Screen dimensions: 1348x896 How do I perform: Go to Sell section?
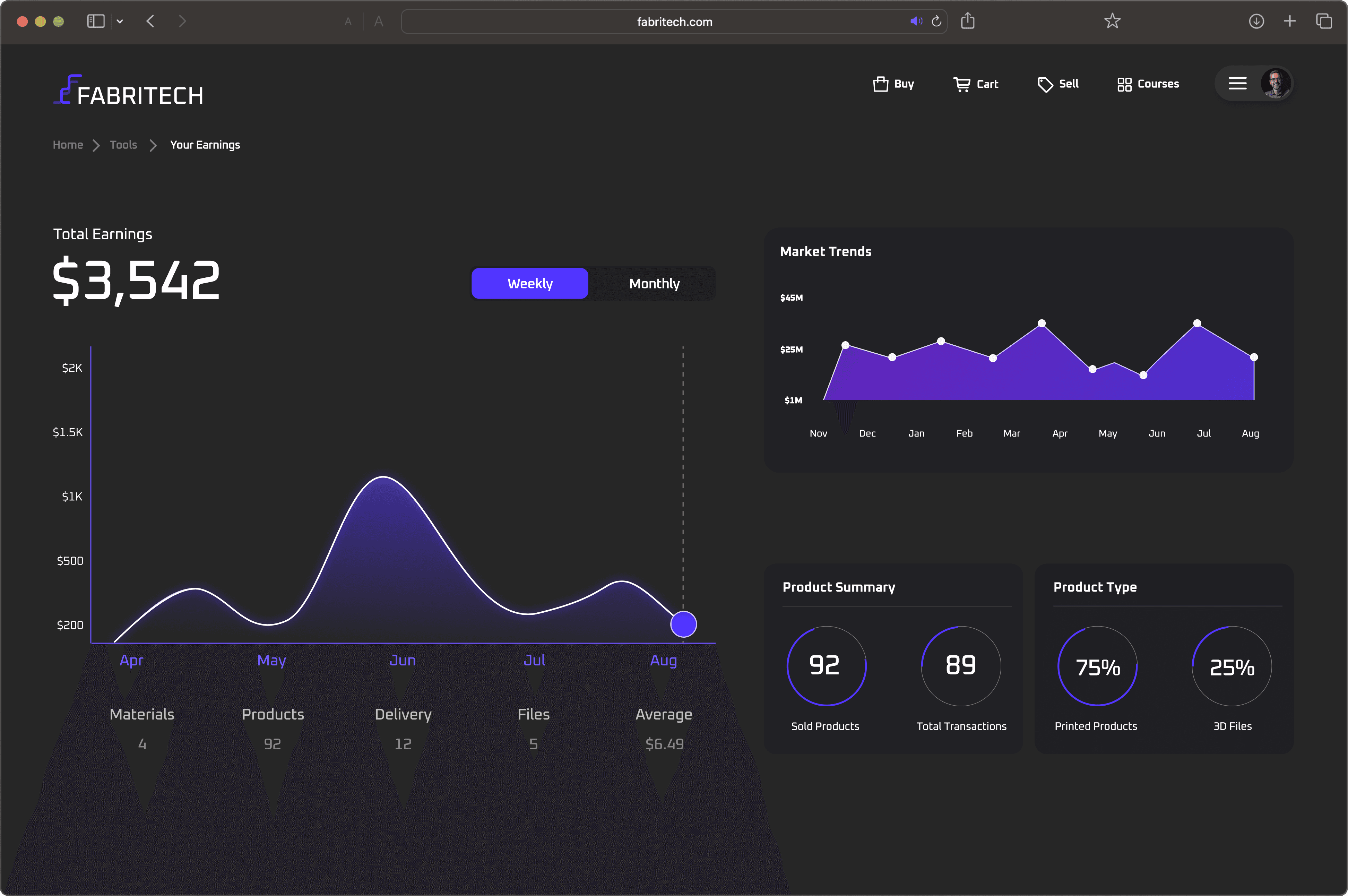(1058, 84)
